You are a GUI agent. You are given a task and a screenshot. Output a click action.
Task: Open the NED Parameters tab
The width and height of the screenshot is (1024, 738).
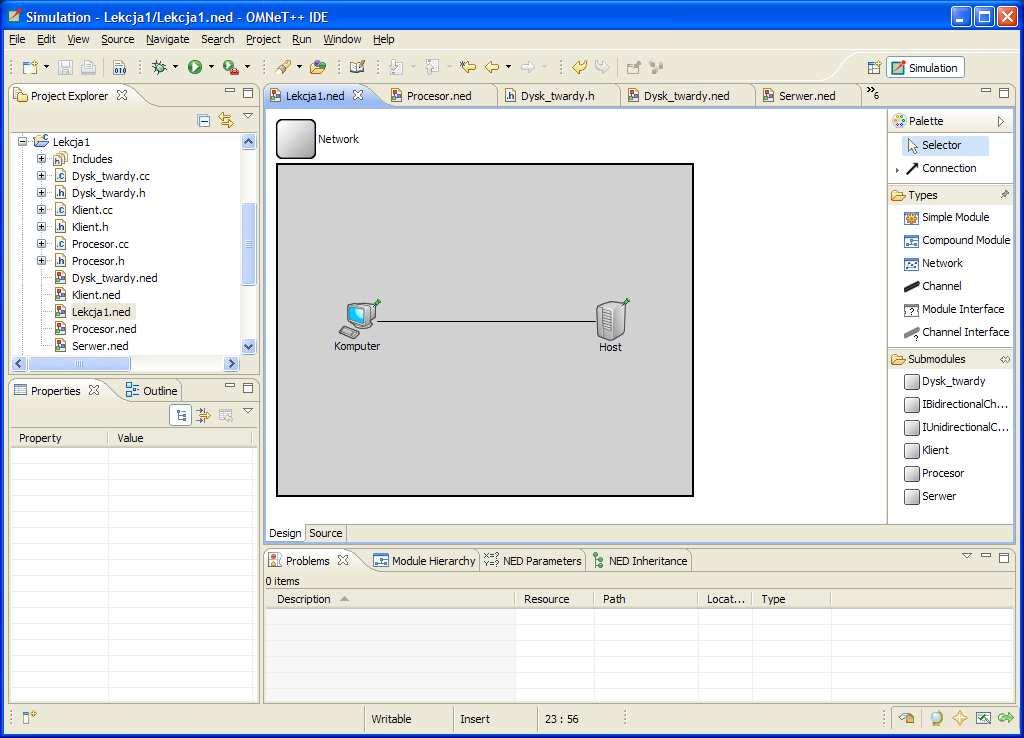pyautogui.click(x=532, y=561)
